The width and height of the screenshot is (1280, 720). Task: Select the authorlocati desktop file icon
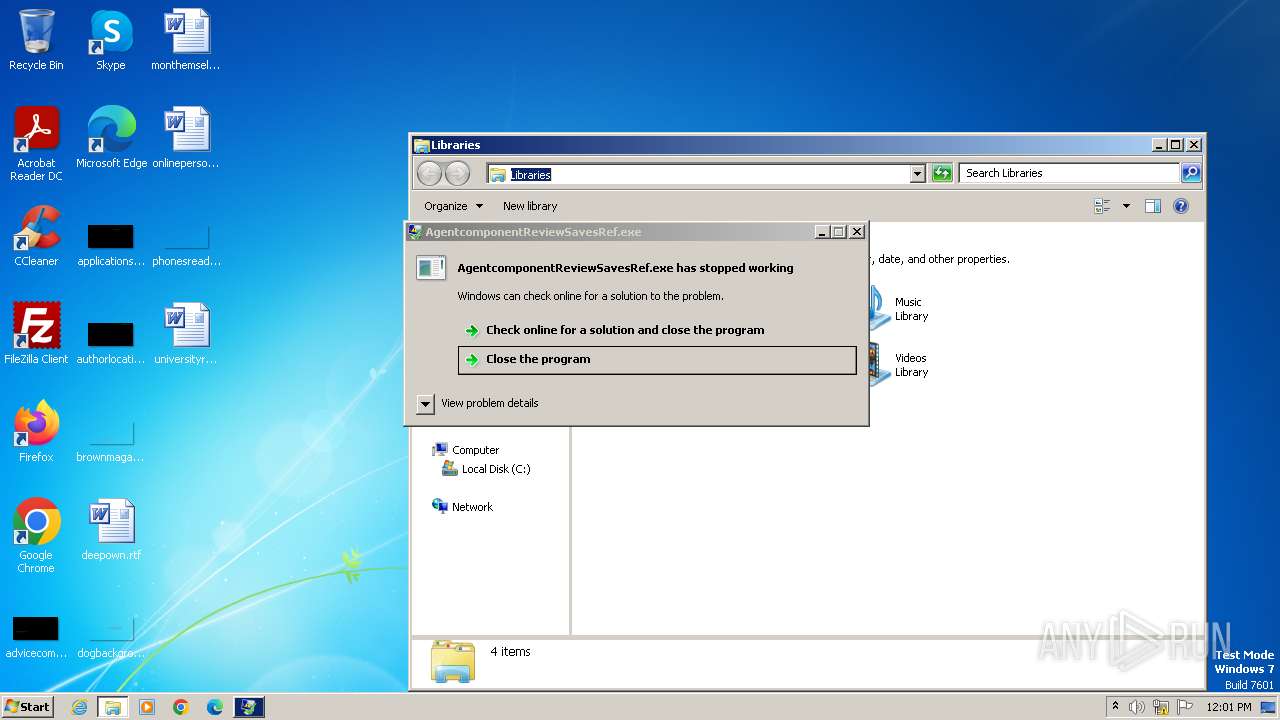[x=111, y=341]
